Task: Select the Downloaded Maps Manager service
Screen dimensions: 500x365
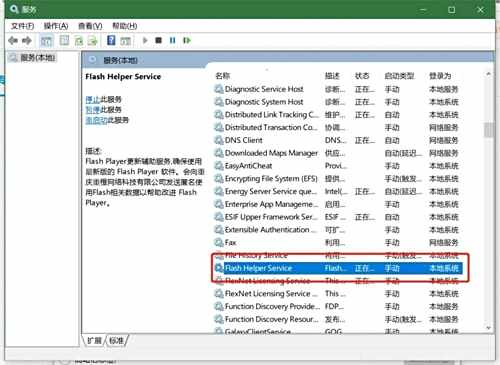Action: point(271,153)
